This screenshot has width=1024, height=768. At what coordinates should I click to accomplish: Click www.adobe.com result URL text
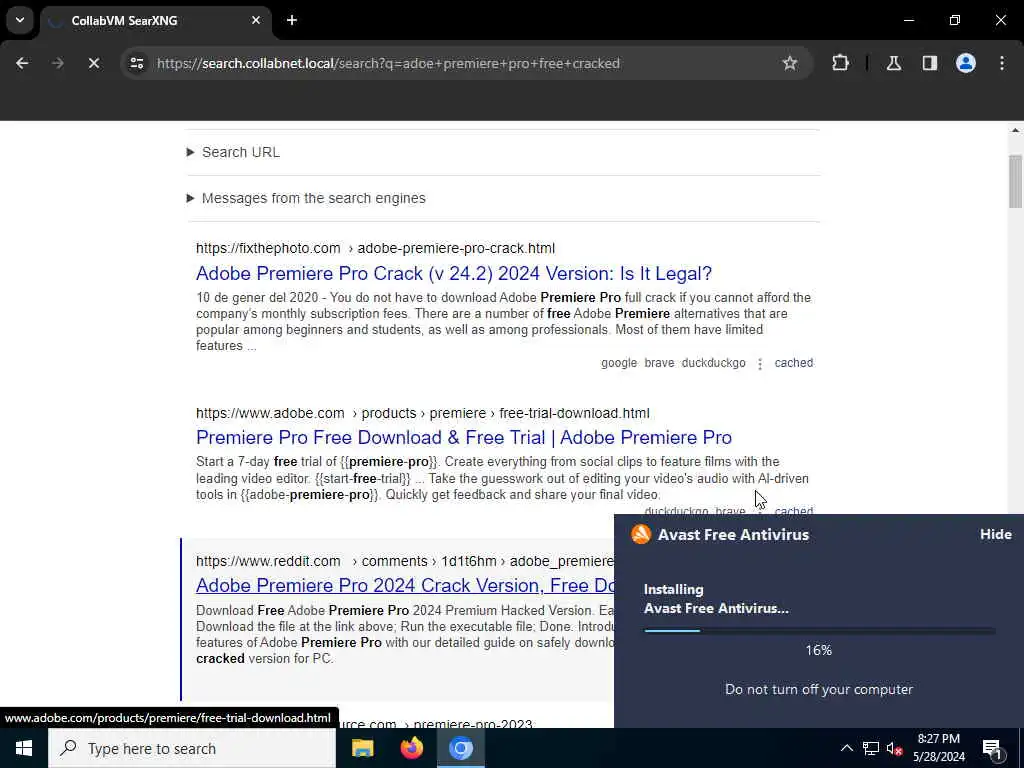point(423,413)
